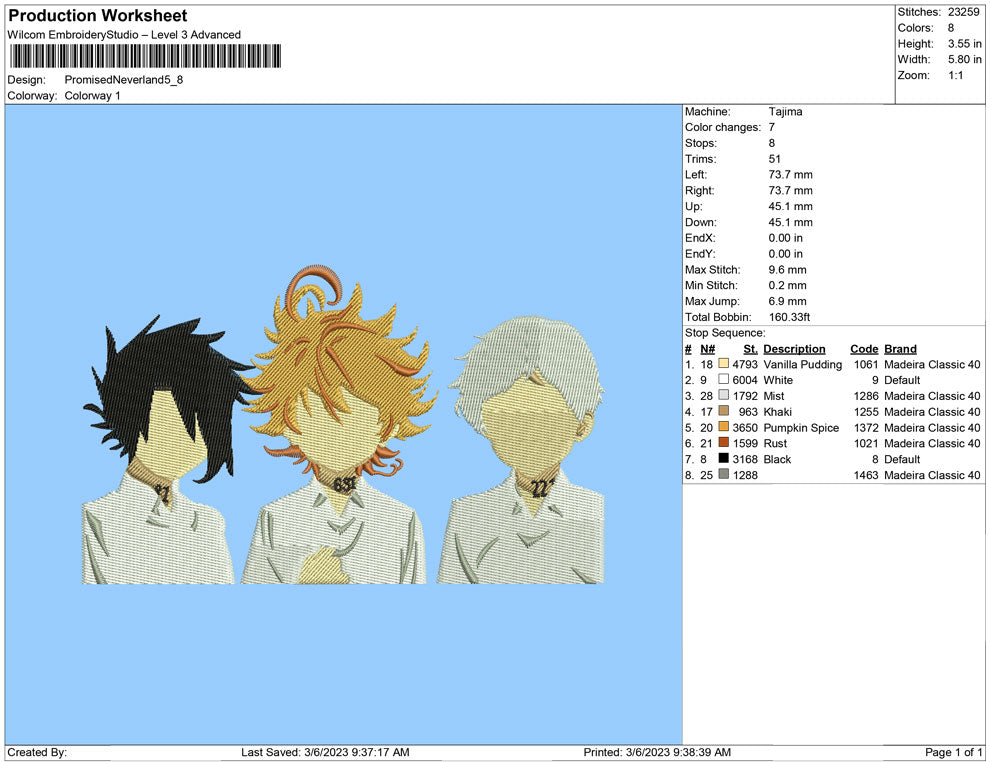Click the Mist color swatch

coord(723,396)
